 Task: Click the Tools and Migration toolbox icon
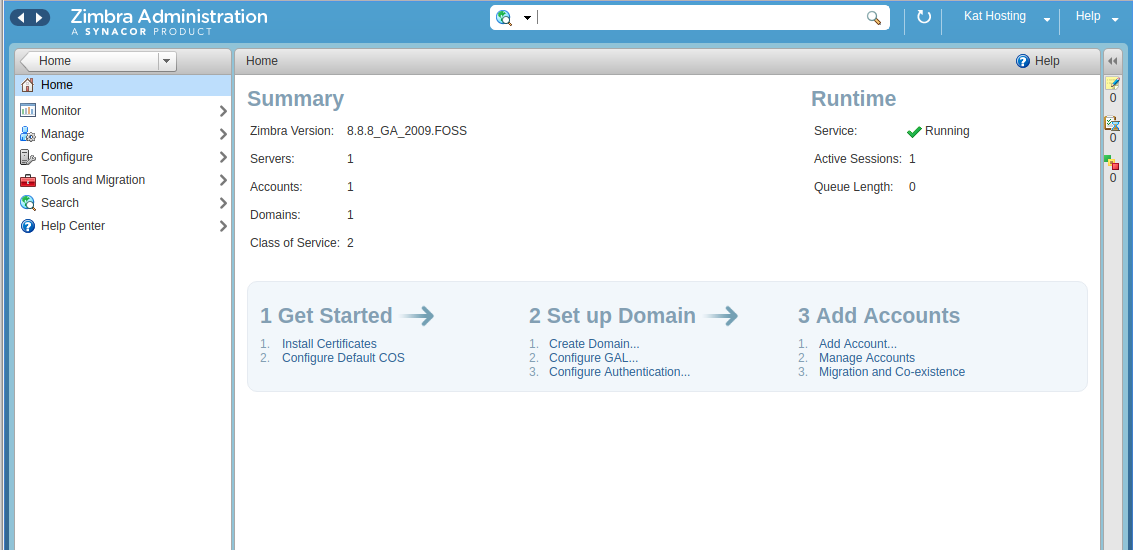pyautogui.click(x=28, y=180)
